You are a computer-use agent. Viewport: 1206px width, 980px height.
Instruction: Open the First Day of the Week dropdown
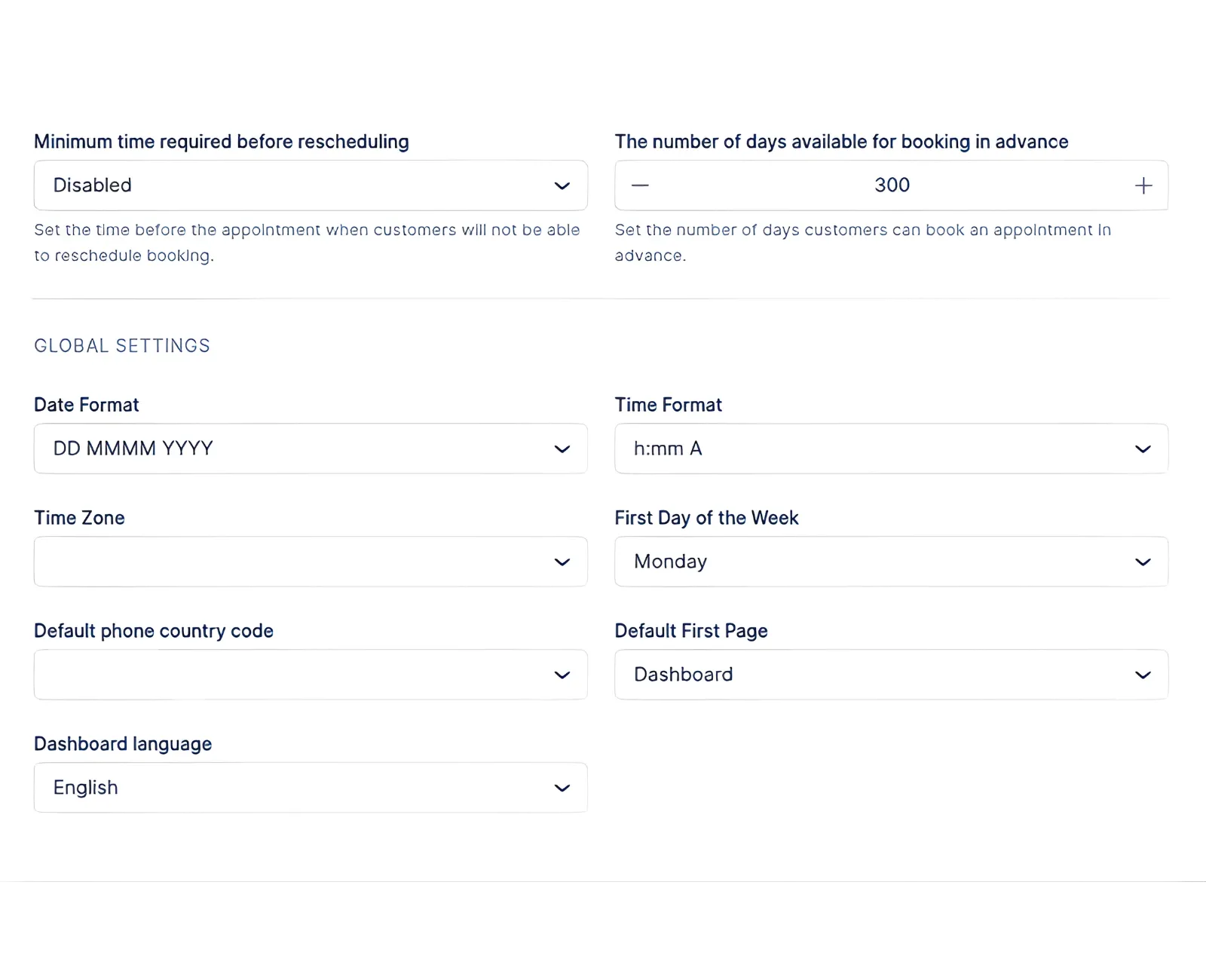(x=891, y=562)
